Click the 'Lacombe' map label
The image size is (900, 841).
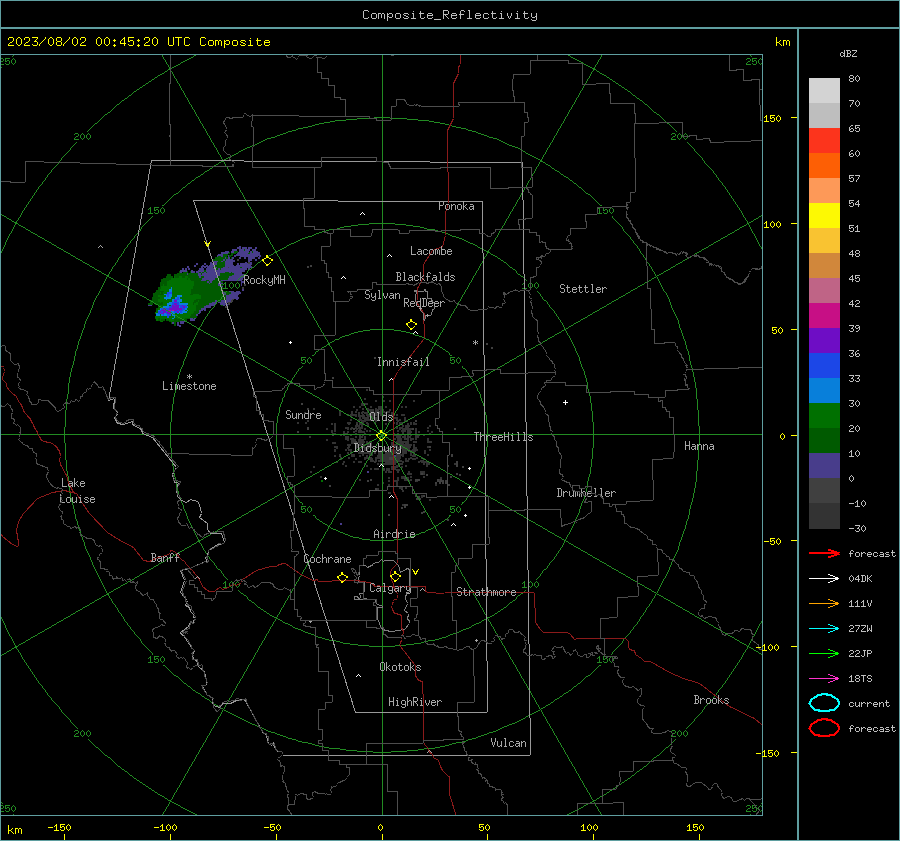click(x=431, y=251)
